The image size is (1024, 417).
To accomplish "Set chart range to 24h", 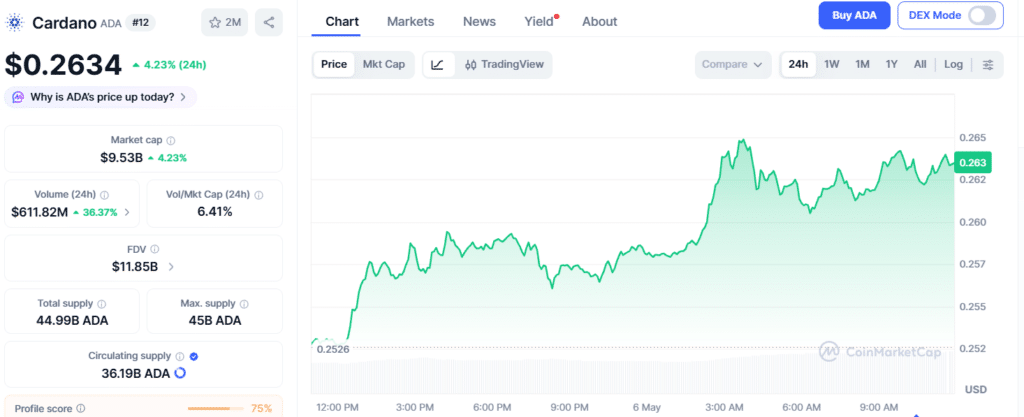I will pos(798,65).
